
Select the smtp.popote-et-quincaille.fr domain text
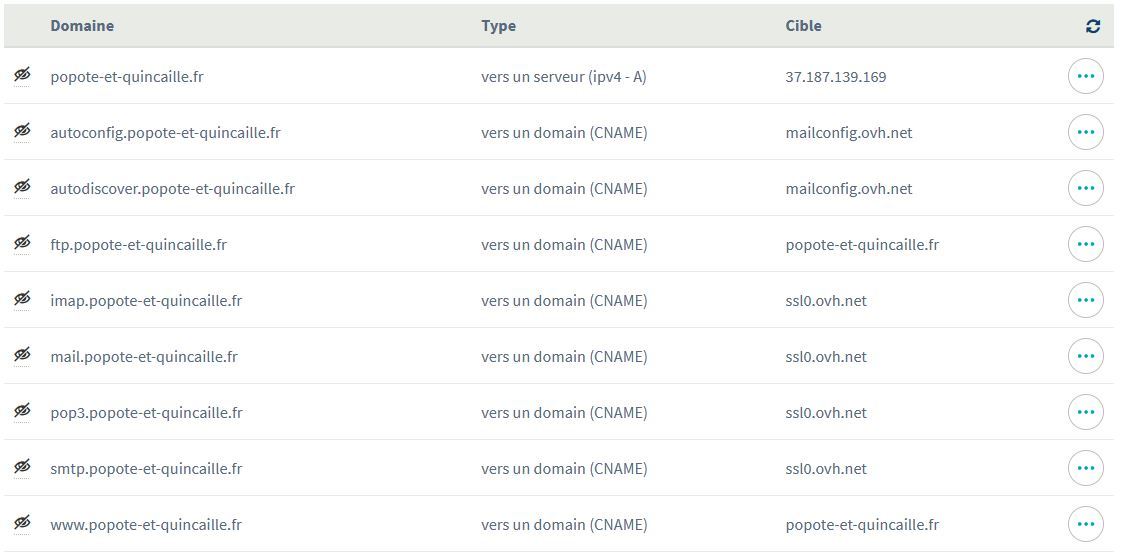146,469
